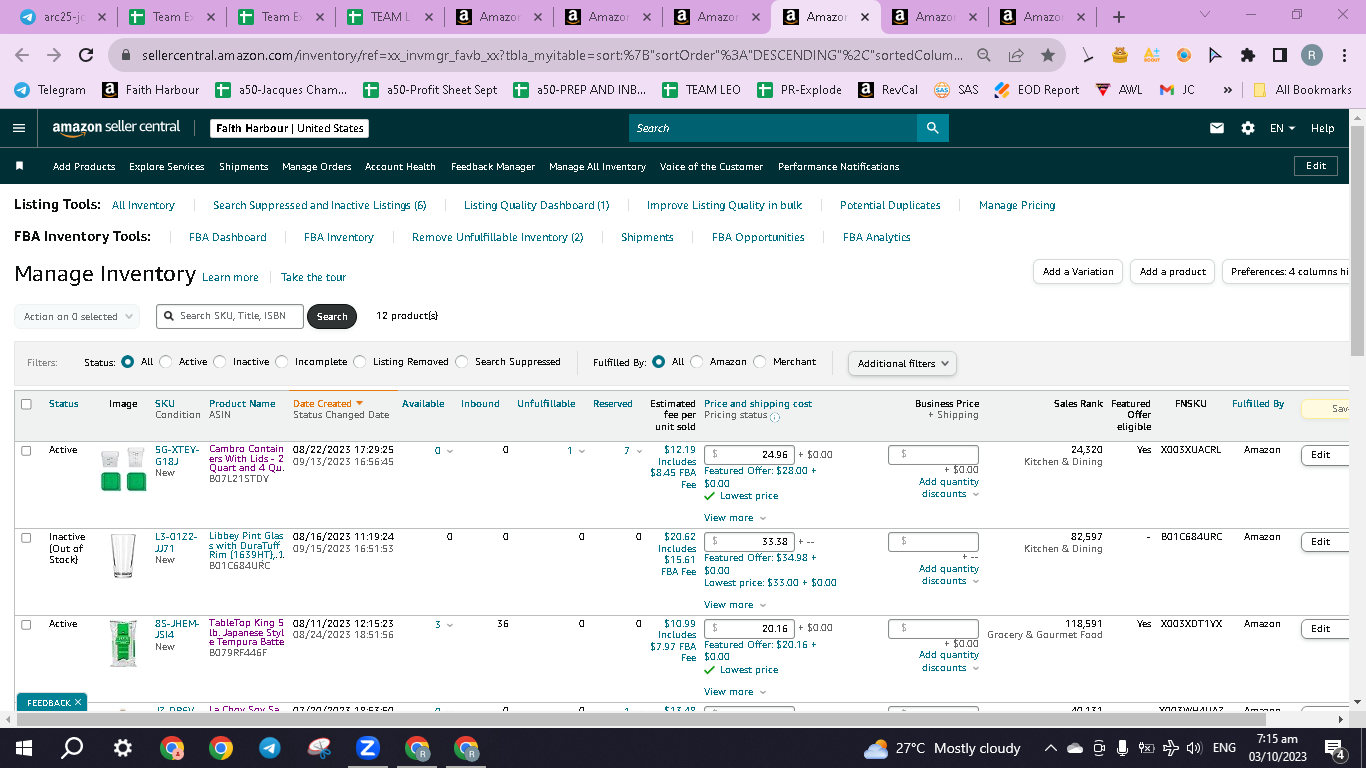The height and width of the screenshot is (768, 1366).
Task: Open Zoom from the Windows taskbar
Action: click(367, 748)
